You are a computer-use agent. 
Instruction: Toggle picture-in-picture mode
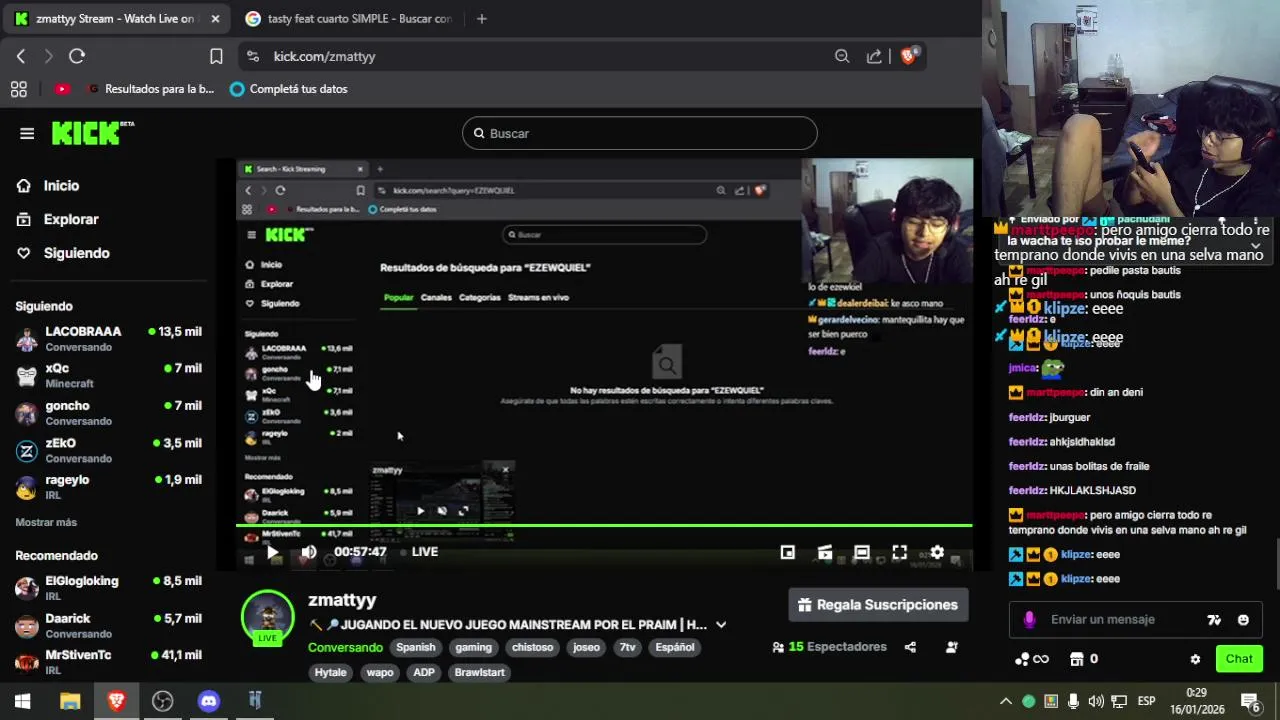pos(788,552)
